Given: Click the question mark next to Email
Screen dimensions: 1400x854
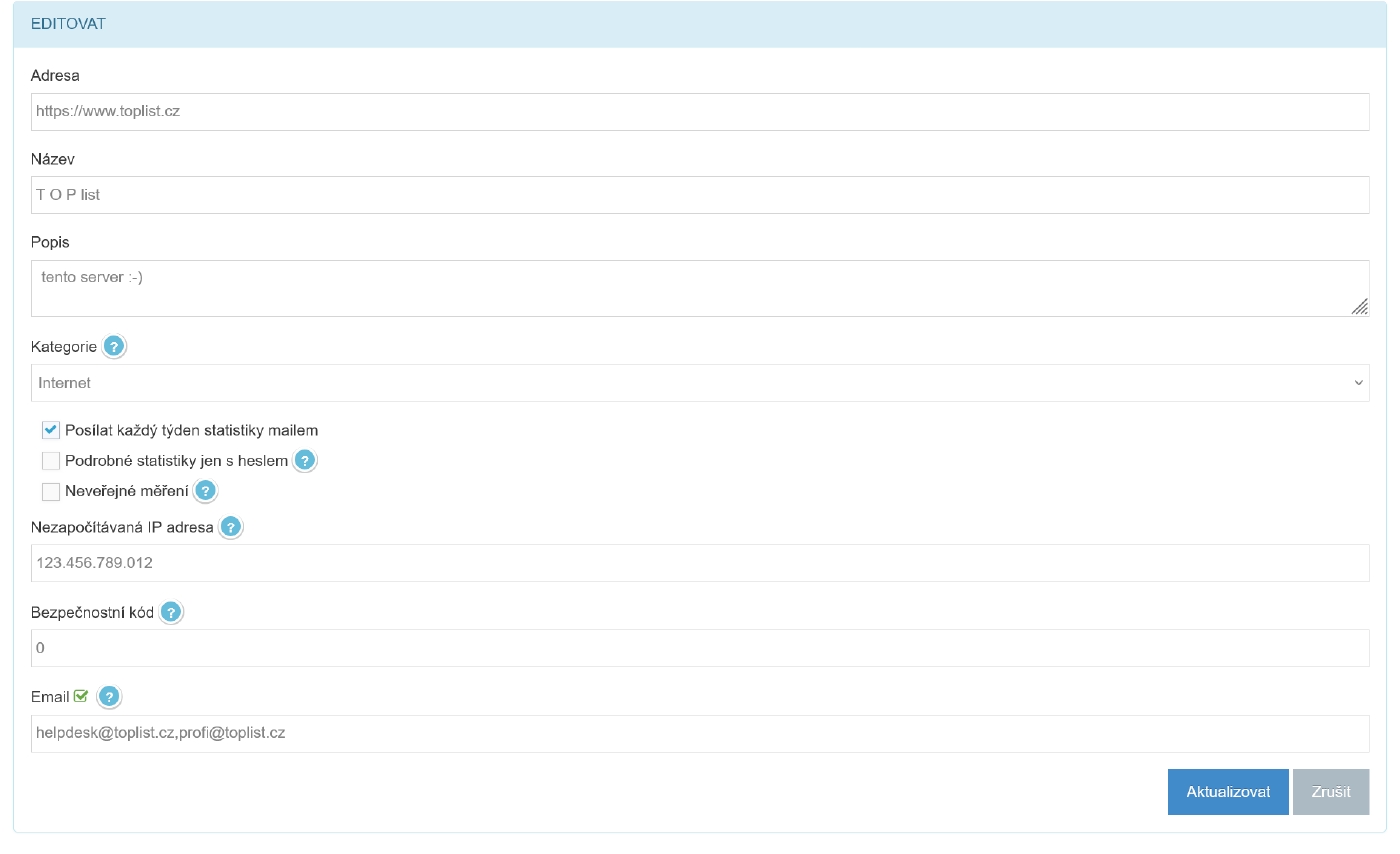Looking at the screenshot, I should (109, 697).
